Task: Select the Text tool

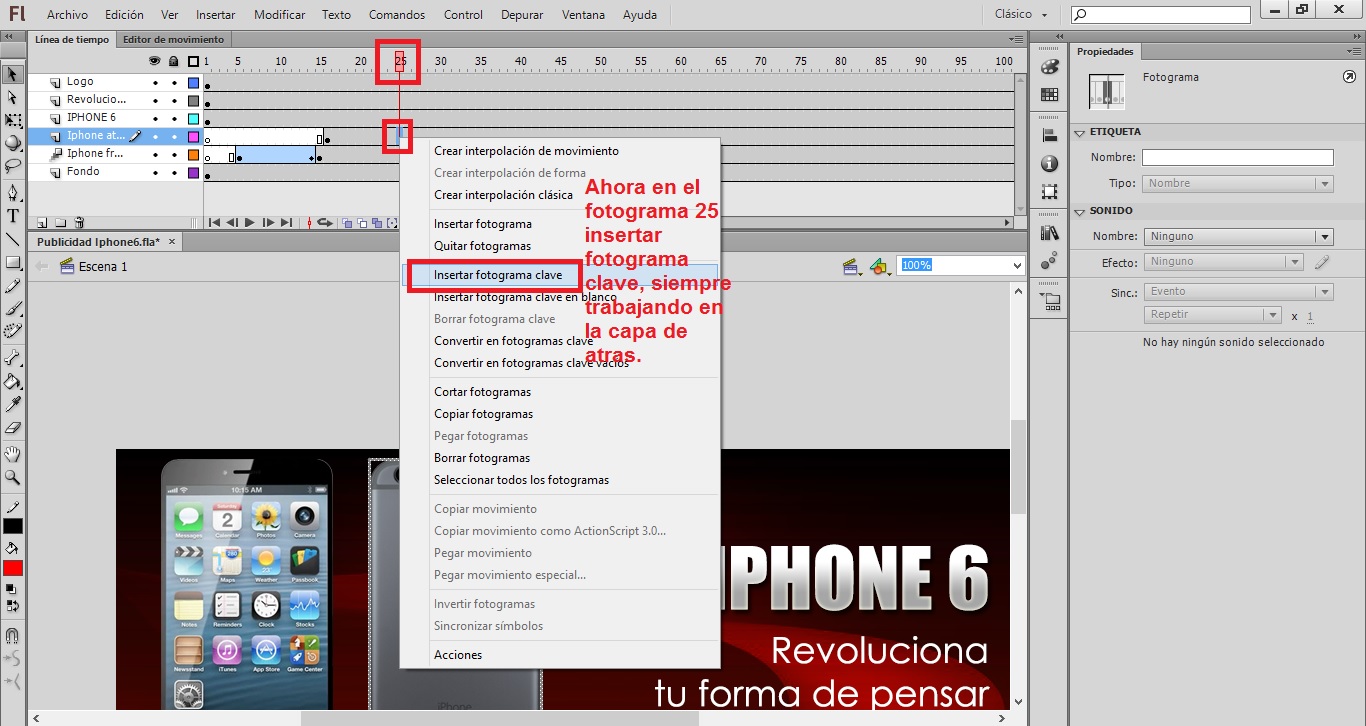Action: point(13,215)
